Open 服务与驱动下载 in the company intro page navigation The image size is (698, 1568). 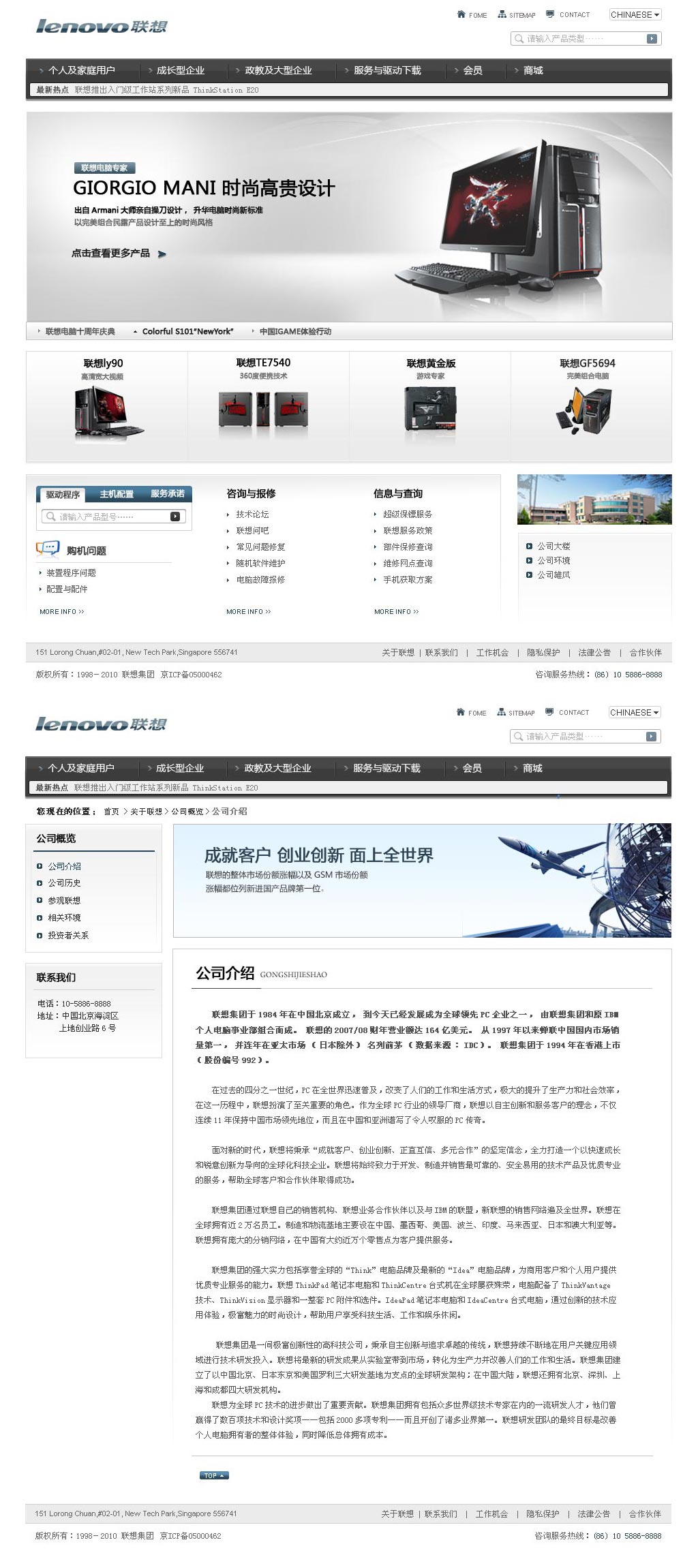point(386,768)
